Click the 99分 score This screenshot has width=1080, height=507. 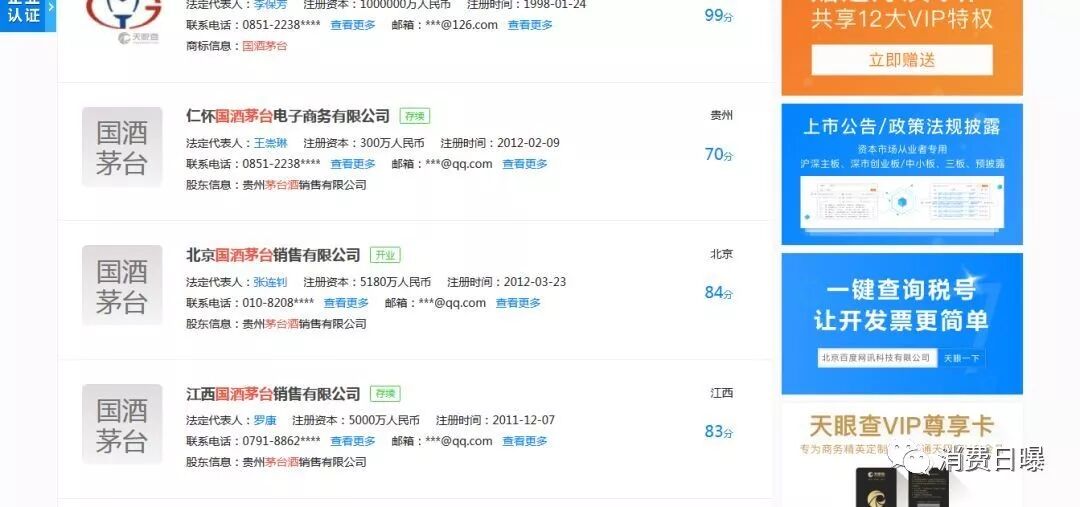(718, 14)
